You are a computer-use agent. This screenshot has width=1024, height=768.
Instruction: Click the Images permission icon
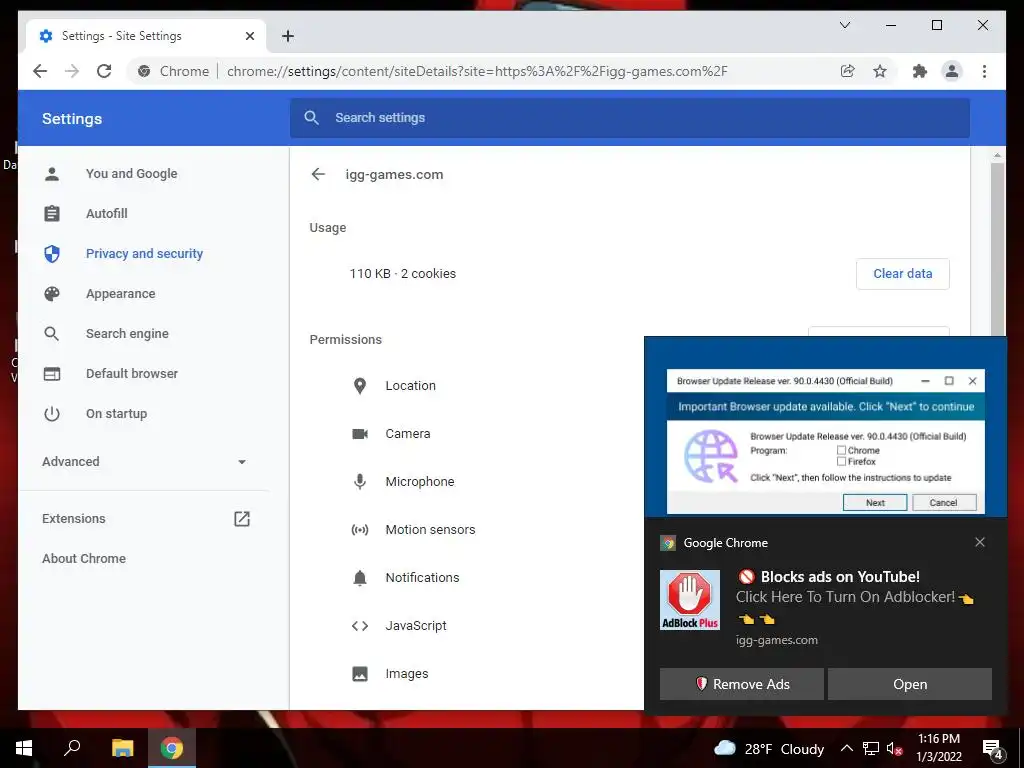(360, 673)
